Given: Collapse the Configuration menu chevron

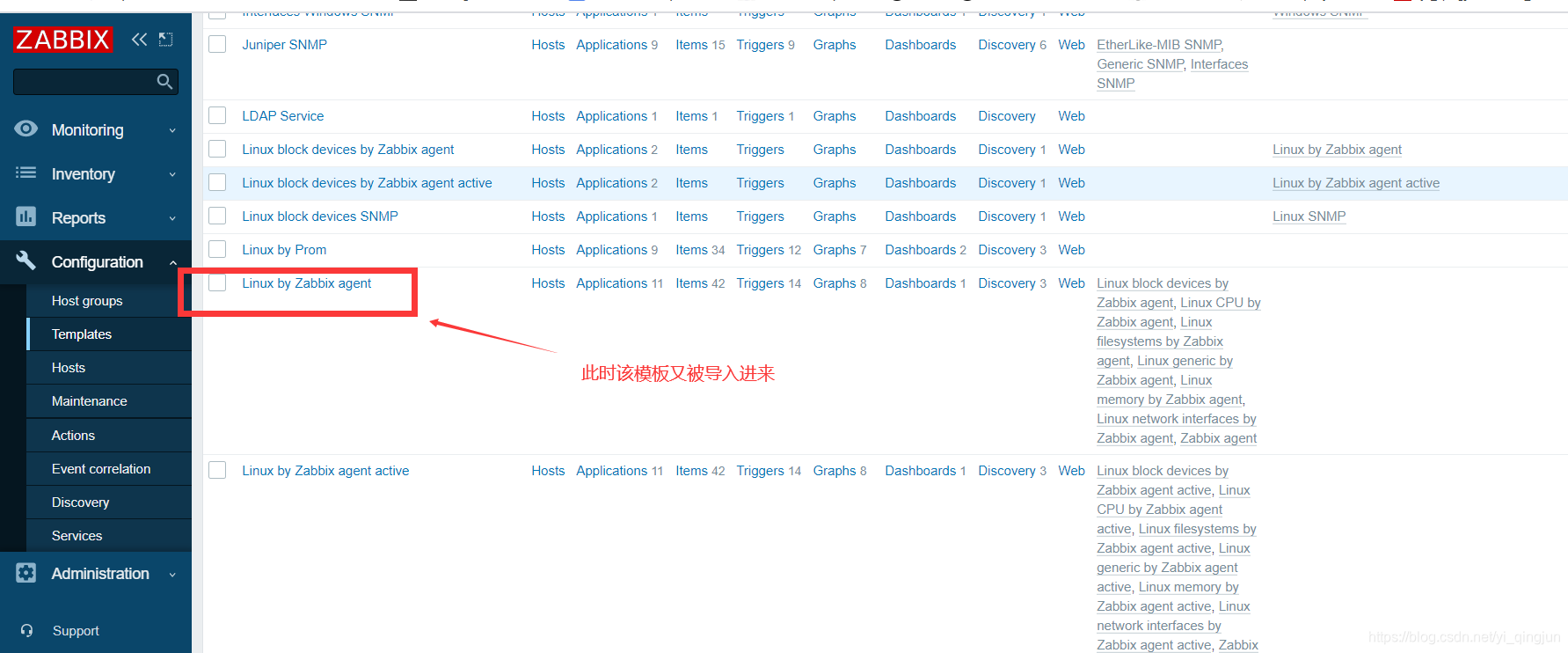Looking at the screenshot, I should point(172,262).
